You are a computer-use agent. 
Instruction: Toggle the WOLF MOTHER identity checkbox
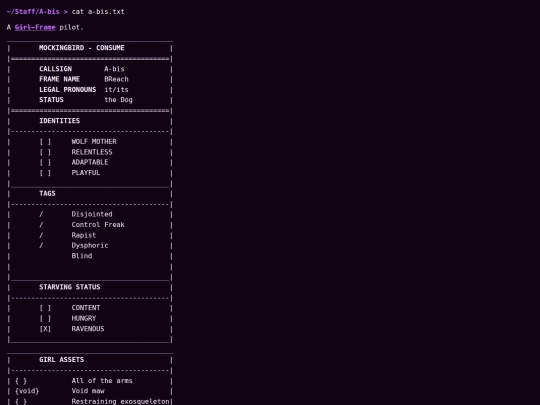(45, 142)
